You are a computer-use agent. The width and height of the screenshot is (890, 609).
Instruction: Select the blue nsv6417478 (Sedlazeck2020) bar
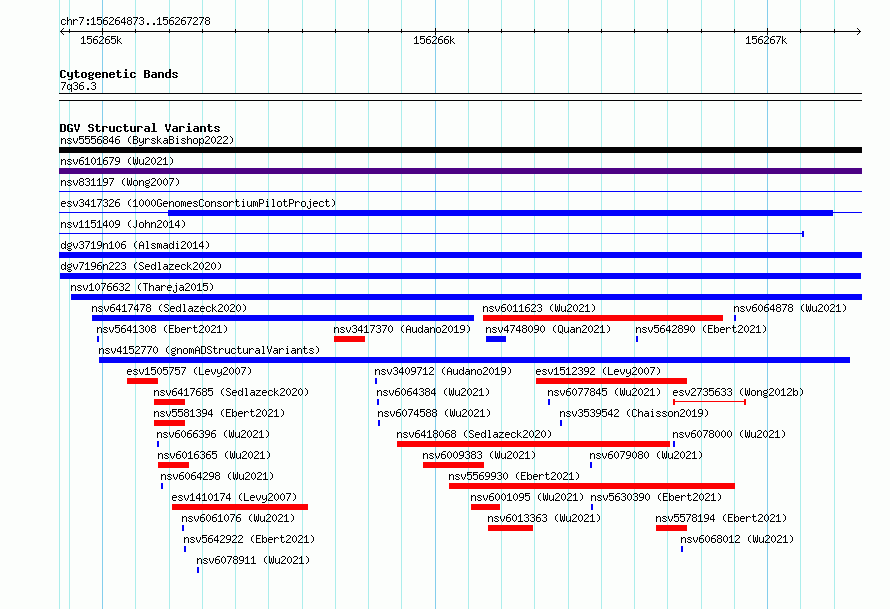pos(283,318)
